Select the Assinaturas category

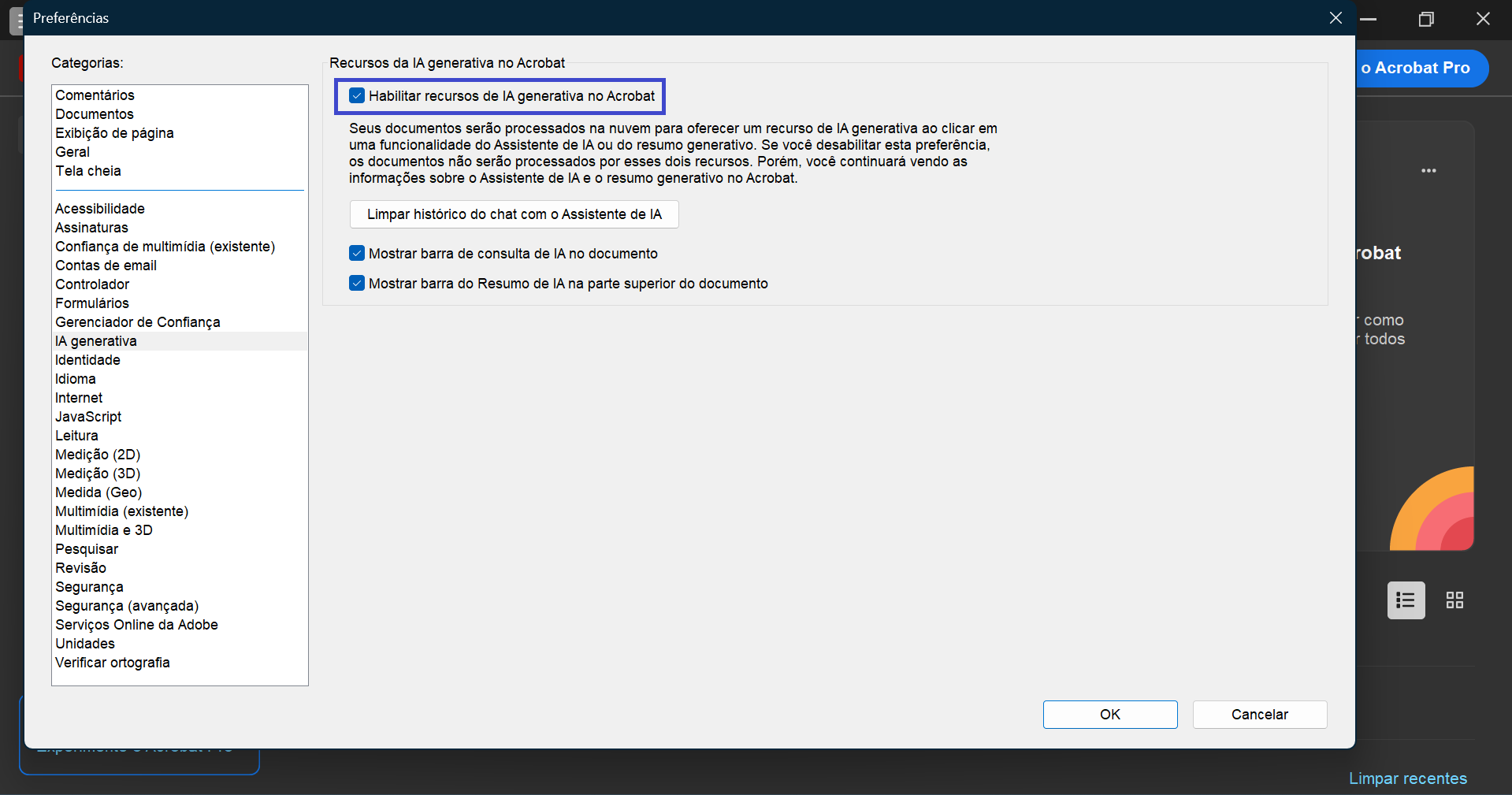click(180, 228)
